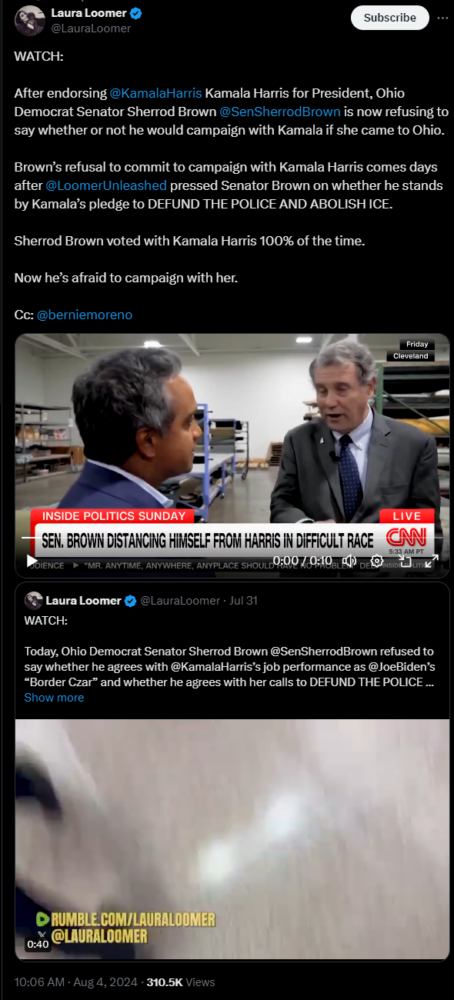Image resolution: width=454 pixels, height=1000 pixels.
Task: Open the @KamalaHarris mention link
Action: [x=156, y=94]
